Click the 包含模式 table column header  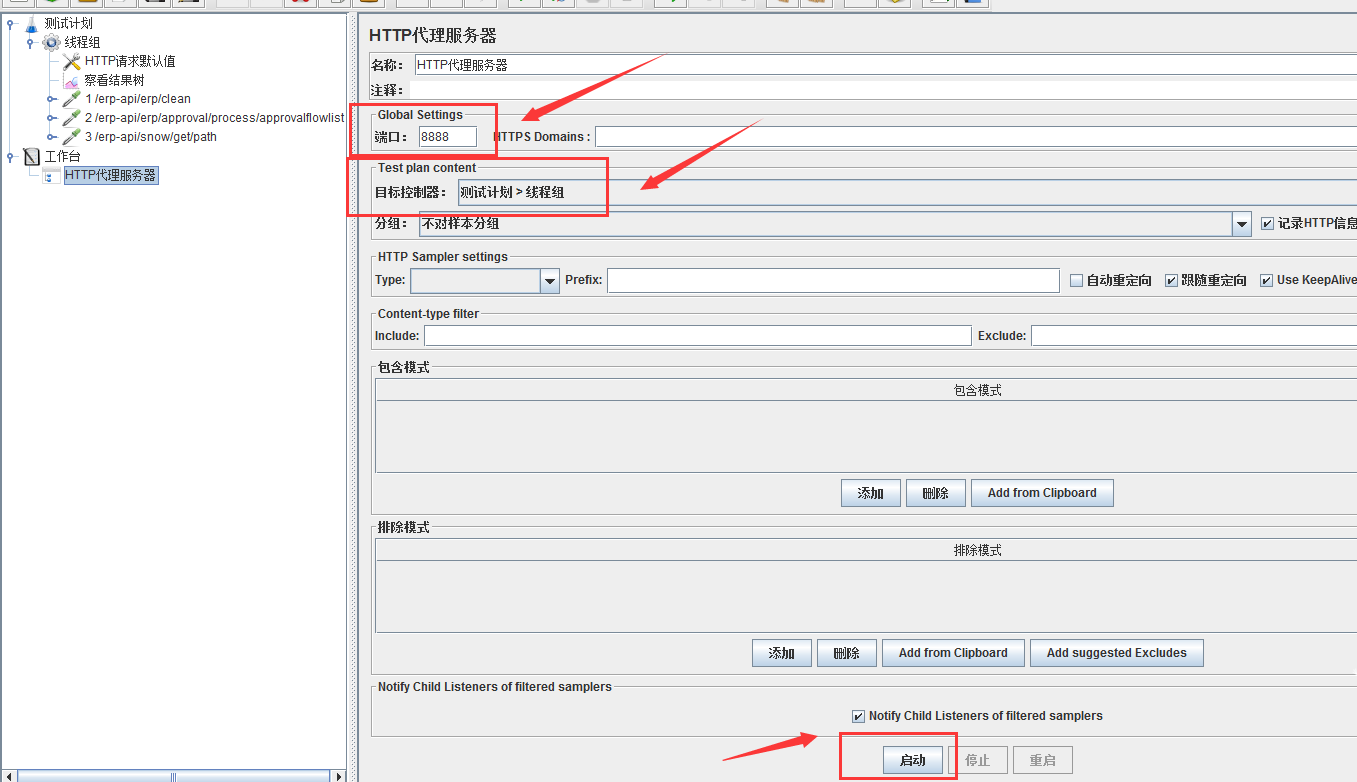coord(866,391)
